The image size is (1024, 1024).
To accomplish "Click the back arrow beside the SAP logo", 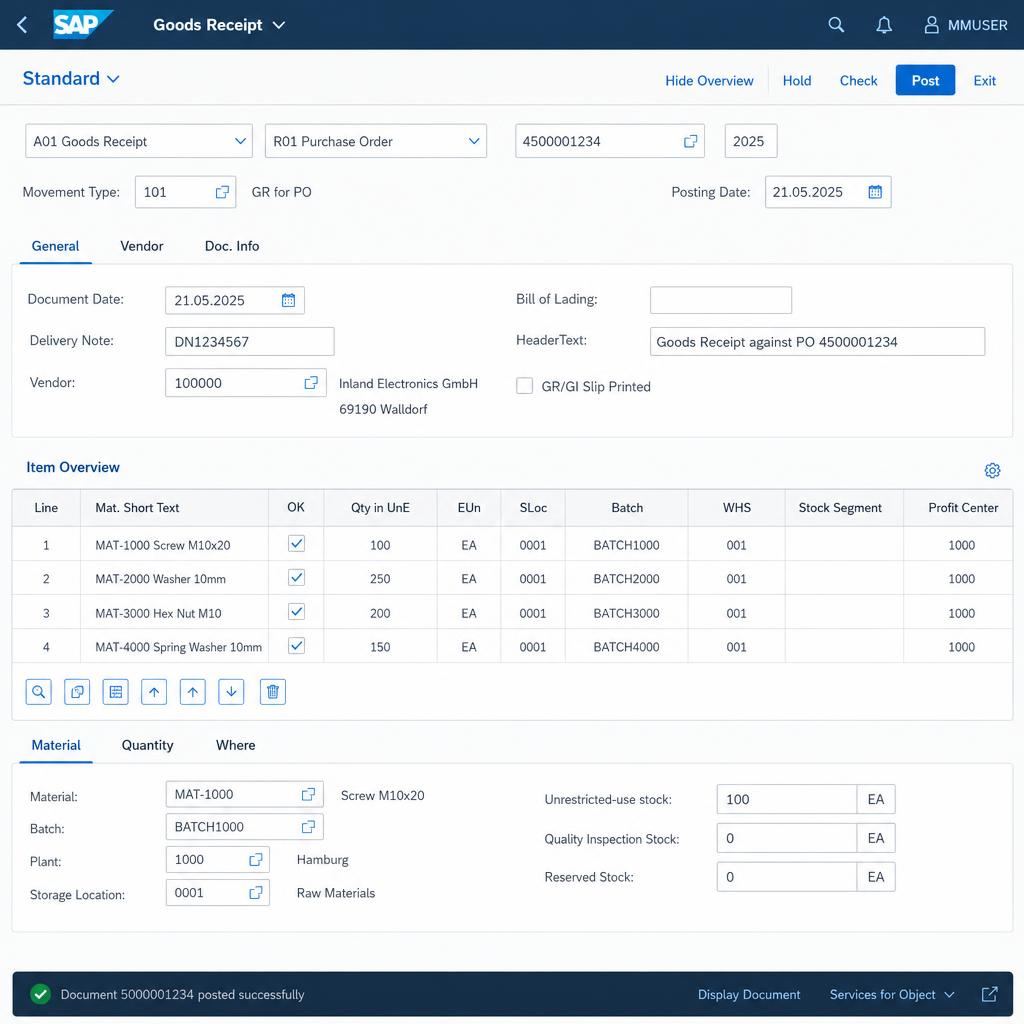I will coord(22,25).
